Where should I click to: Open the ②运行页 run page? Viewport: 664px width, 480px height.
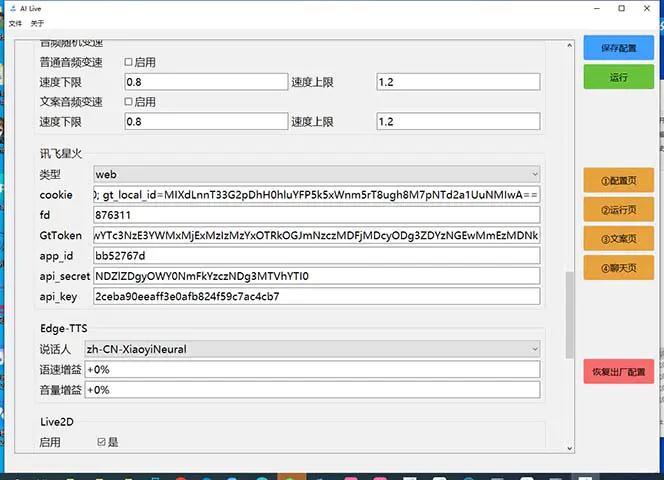point(618,210)
